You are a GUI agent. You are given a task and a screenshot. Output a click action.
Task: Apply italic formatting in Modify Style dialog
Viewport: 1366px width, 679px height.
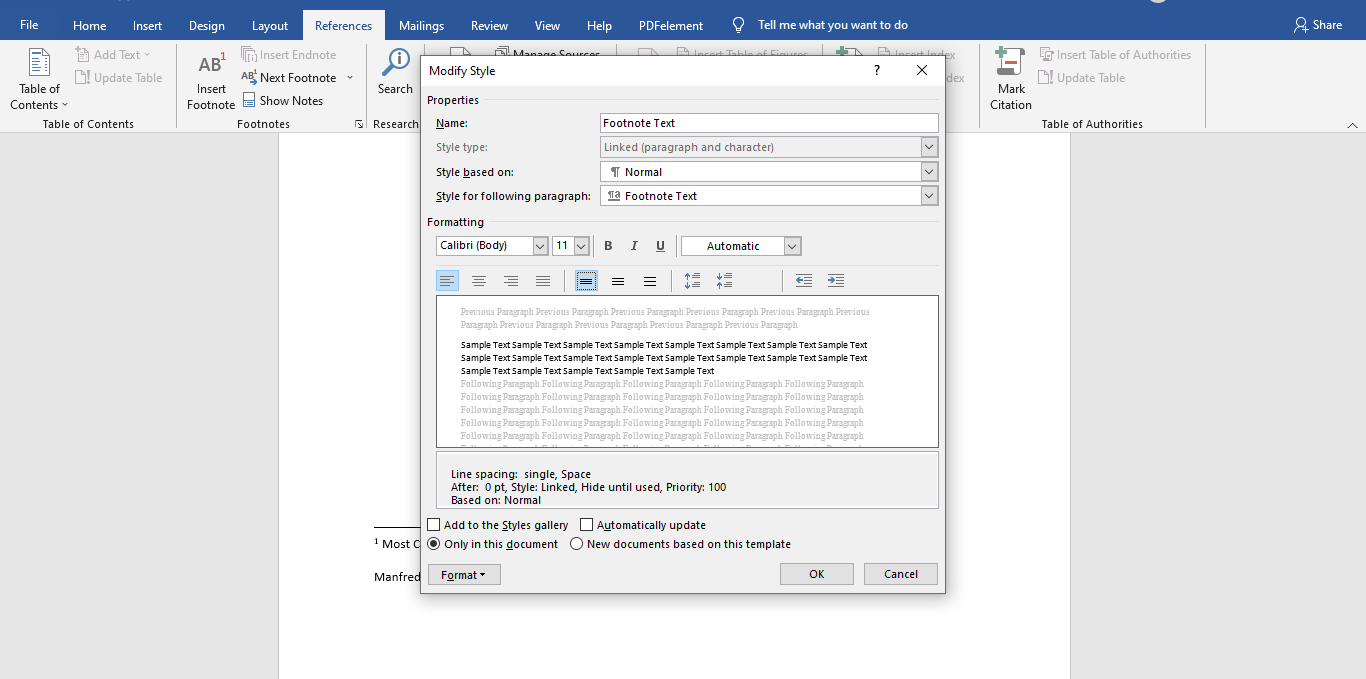[x=634, y=245]
